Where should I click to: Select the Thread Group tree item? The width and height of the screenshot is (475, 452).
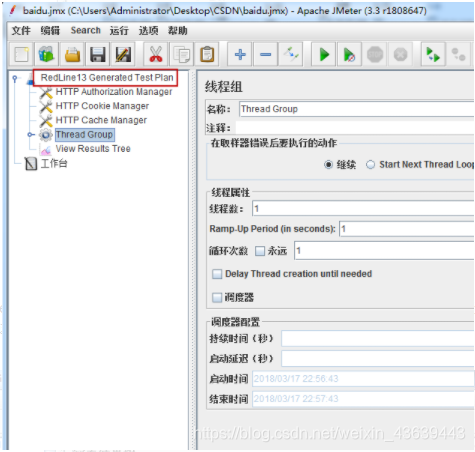tap(84, 135)
